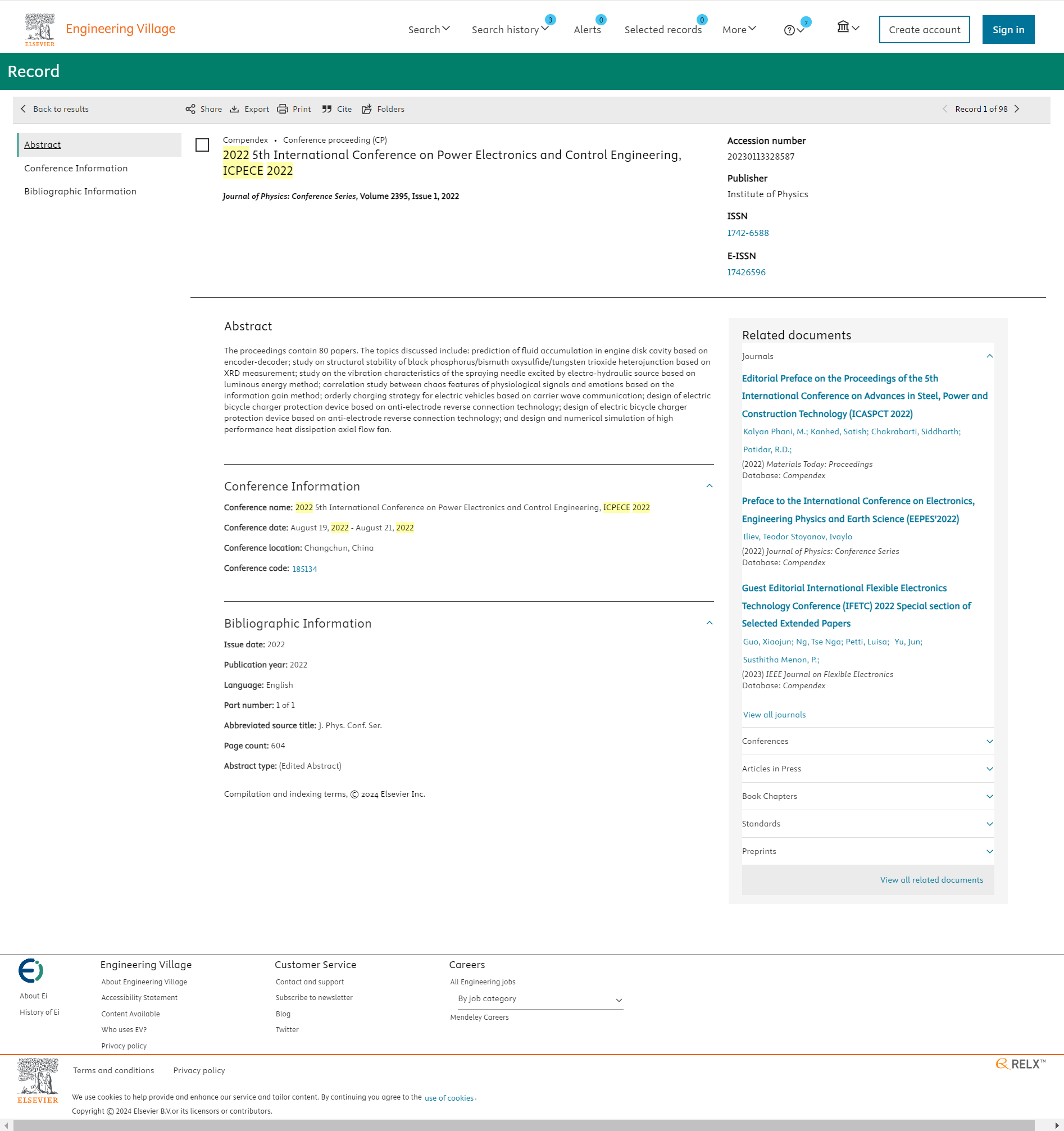The image size is (1064, 1131).
Task: Go to next record arrow
Action: click(x=1017, y=108)
